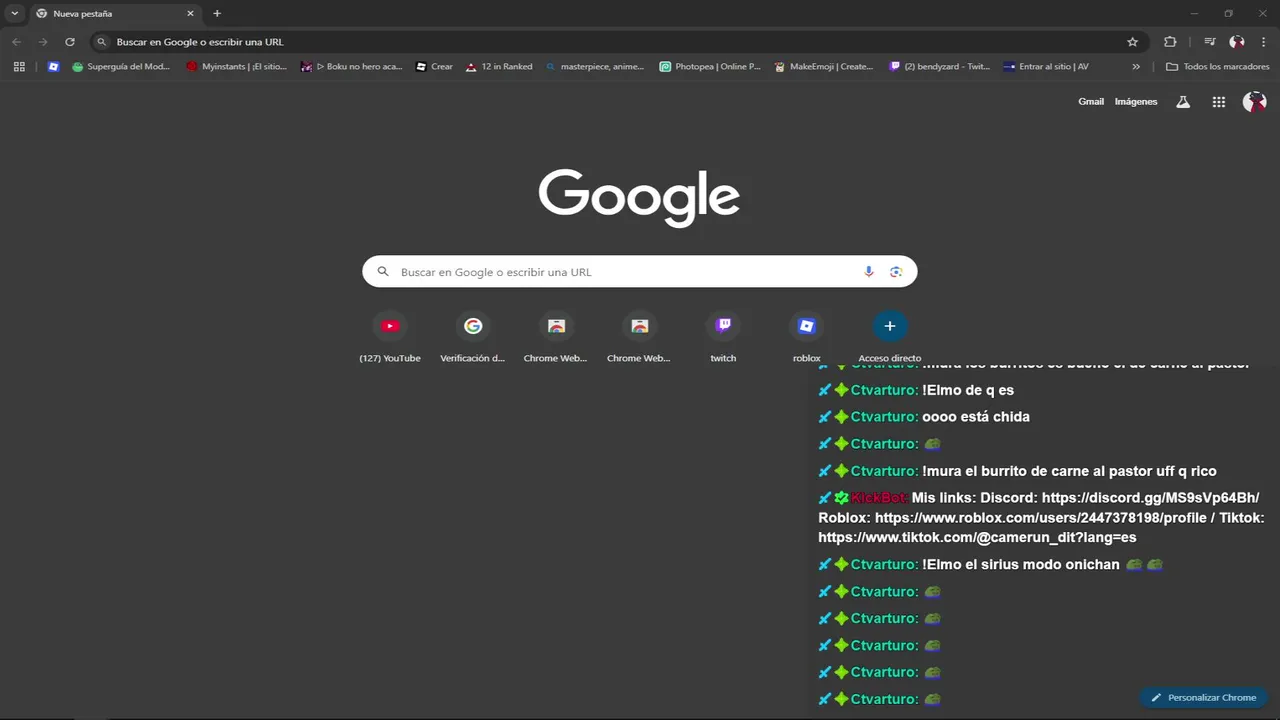Open the Crear bookmark

point(435,67)
